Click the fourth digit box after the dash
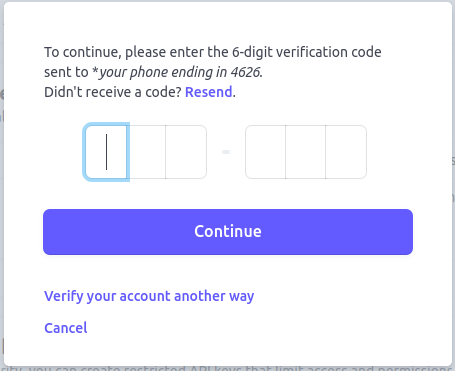Viewport: 455px width, 371px height. [266, 152]
